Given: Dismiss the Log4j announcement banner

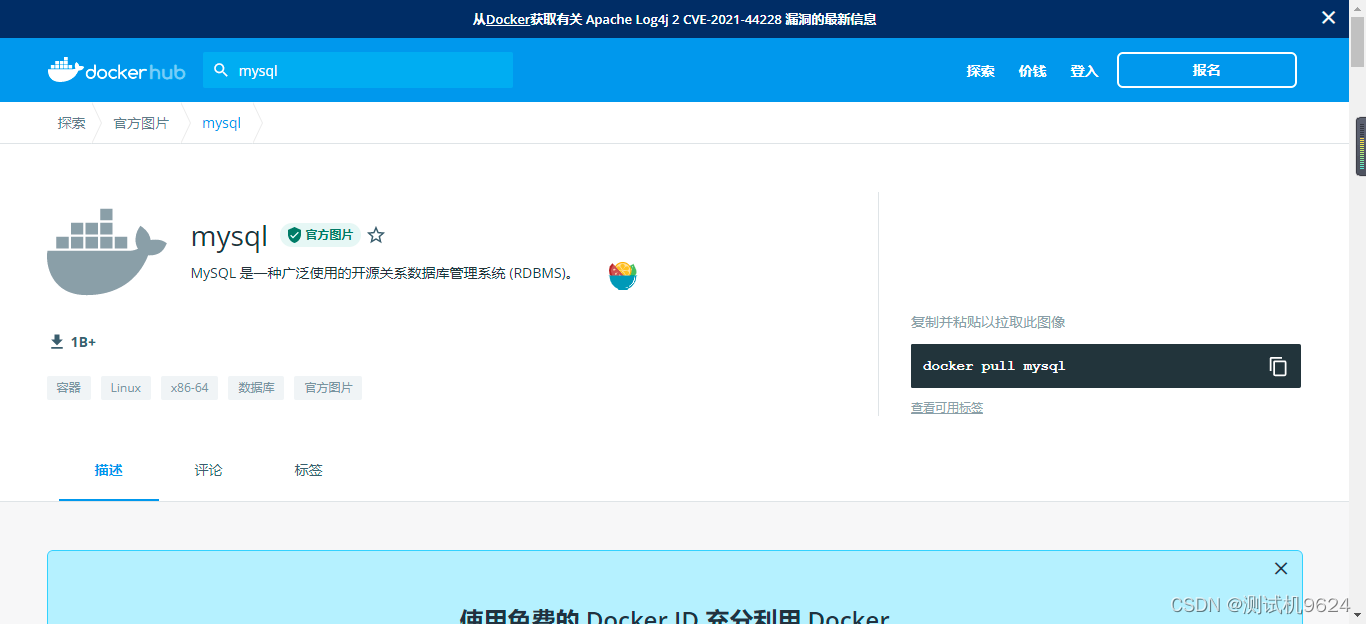Looking at the screenshot, I should (x=1328, y=18).
